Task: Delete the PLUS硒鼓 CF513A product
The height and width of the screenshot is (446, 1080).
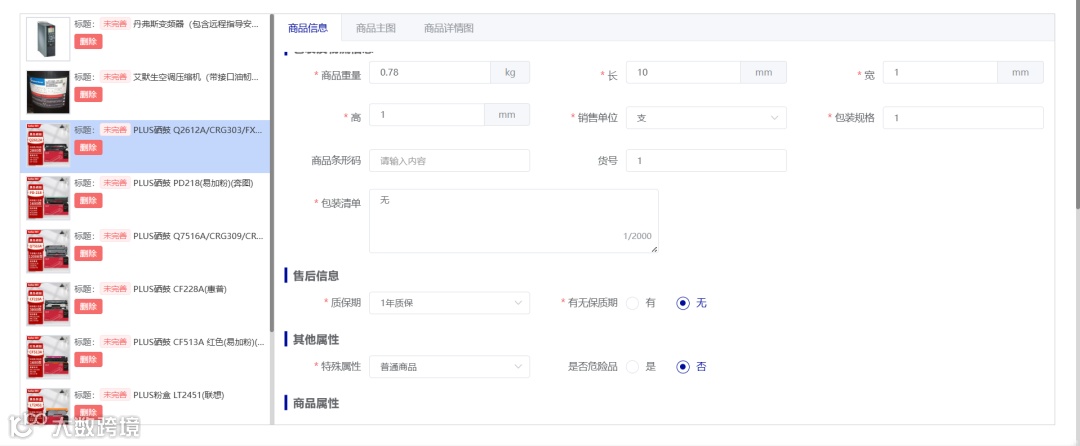Action: pos(88,359)
